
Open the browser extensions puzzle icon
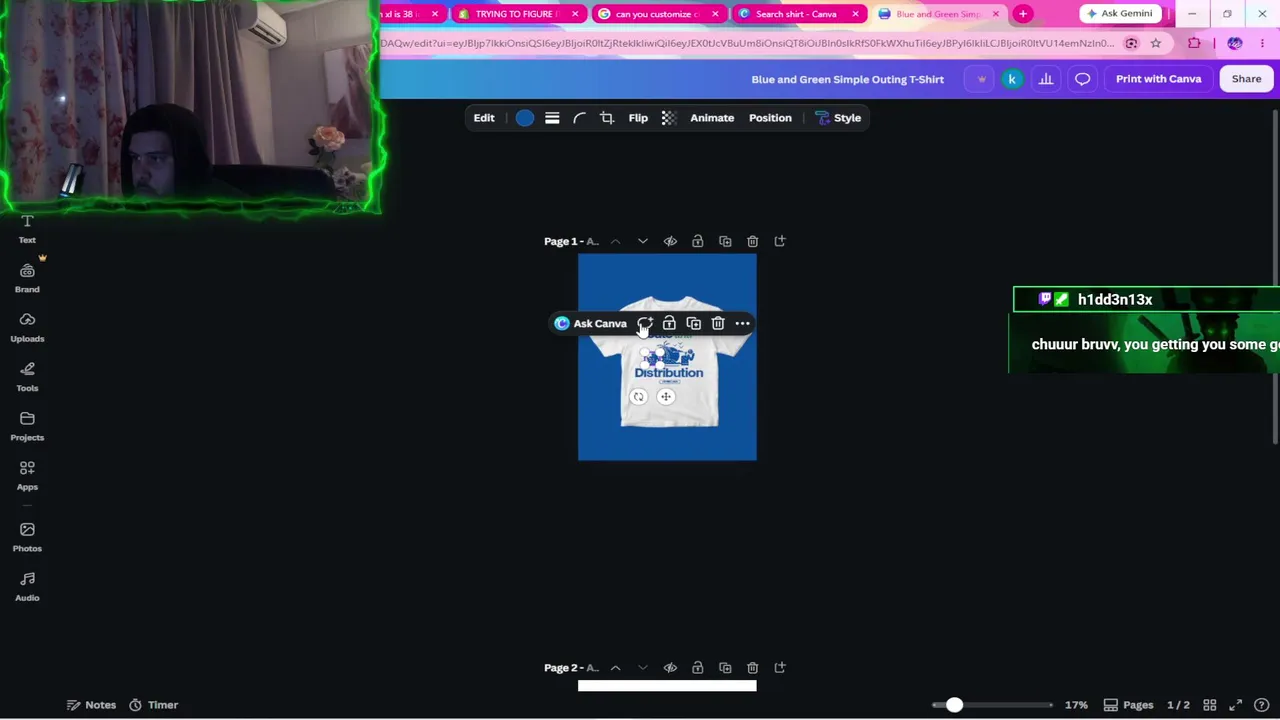(1195, 44)
